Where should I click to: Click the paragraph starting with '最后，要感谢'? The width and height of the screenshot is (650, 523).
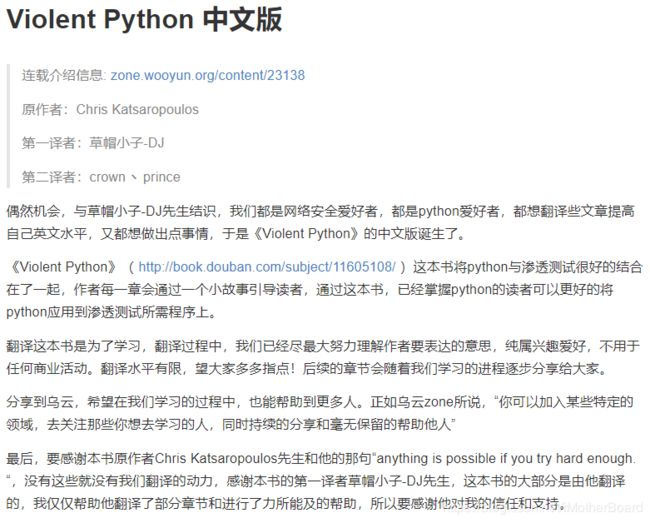(x=320, y=481)
